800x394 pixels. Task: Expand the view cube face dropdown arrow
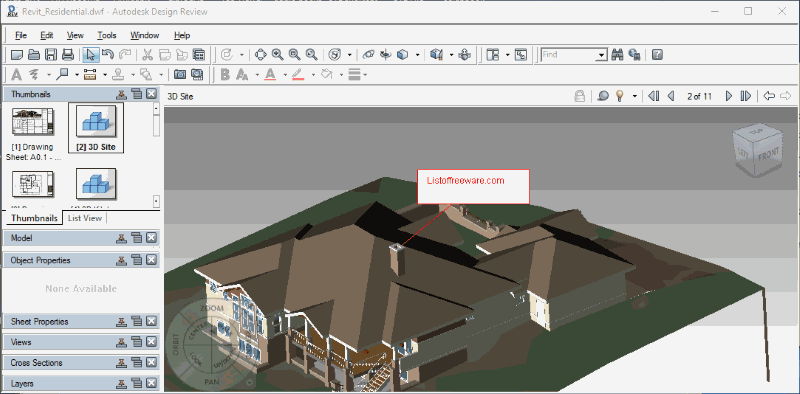click(418, 55)
